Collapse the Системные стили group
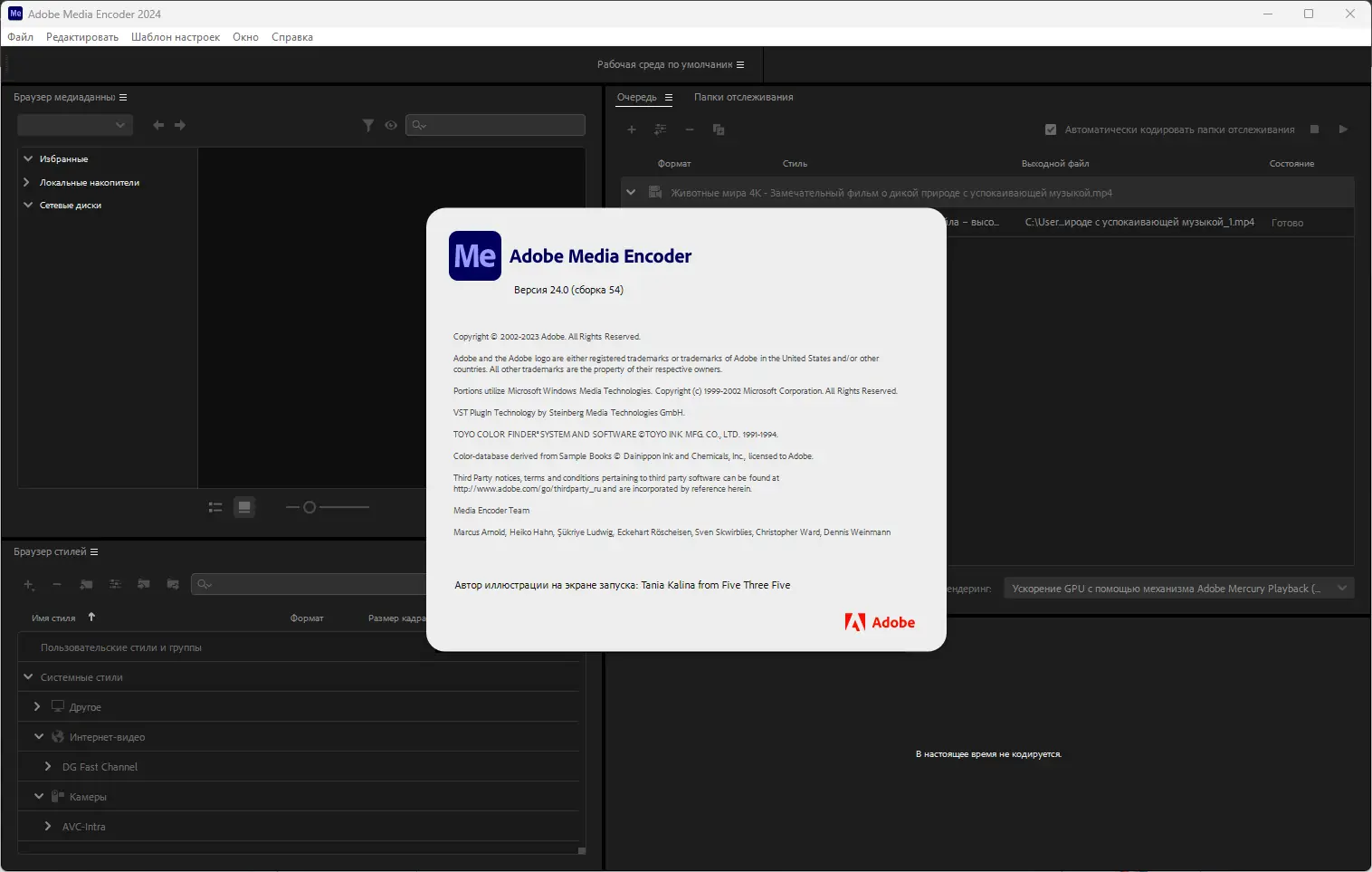This screenshot has width=1372, height=872. (28, 677)
